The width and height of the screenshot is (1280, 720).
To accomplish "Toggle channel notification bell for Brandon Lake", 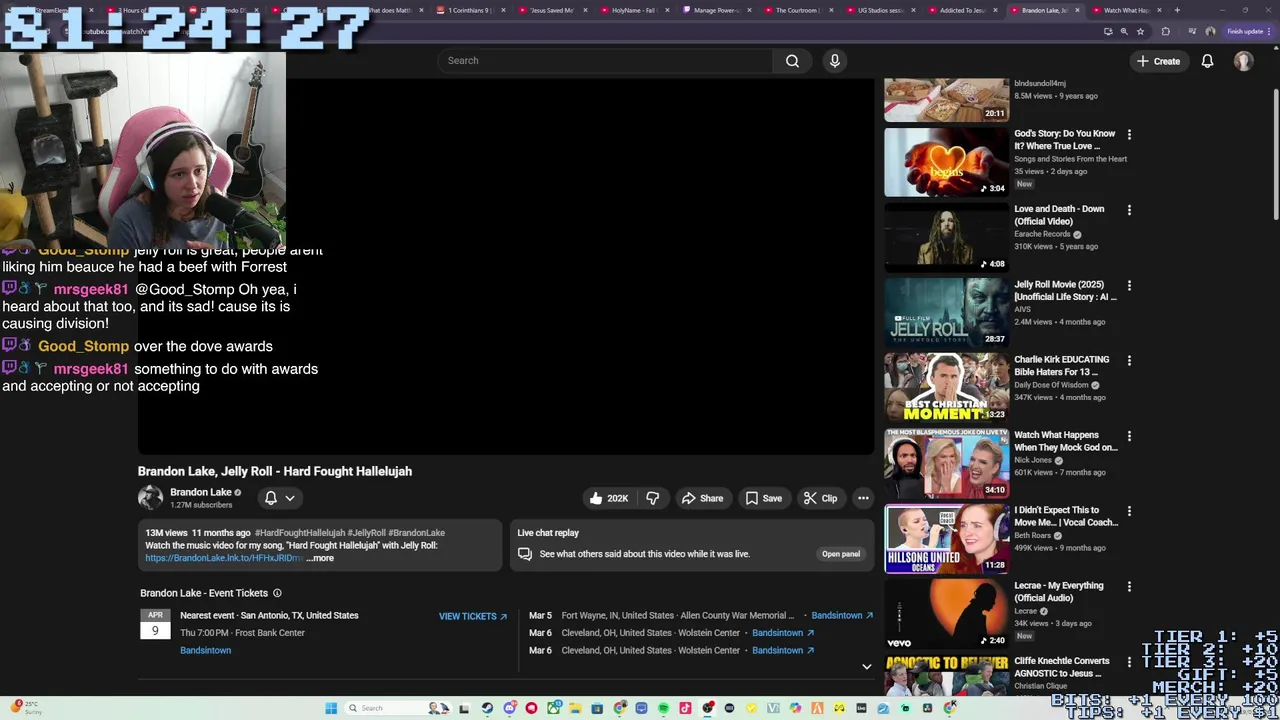I will pos(270,498).
